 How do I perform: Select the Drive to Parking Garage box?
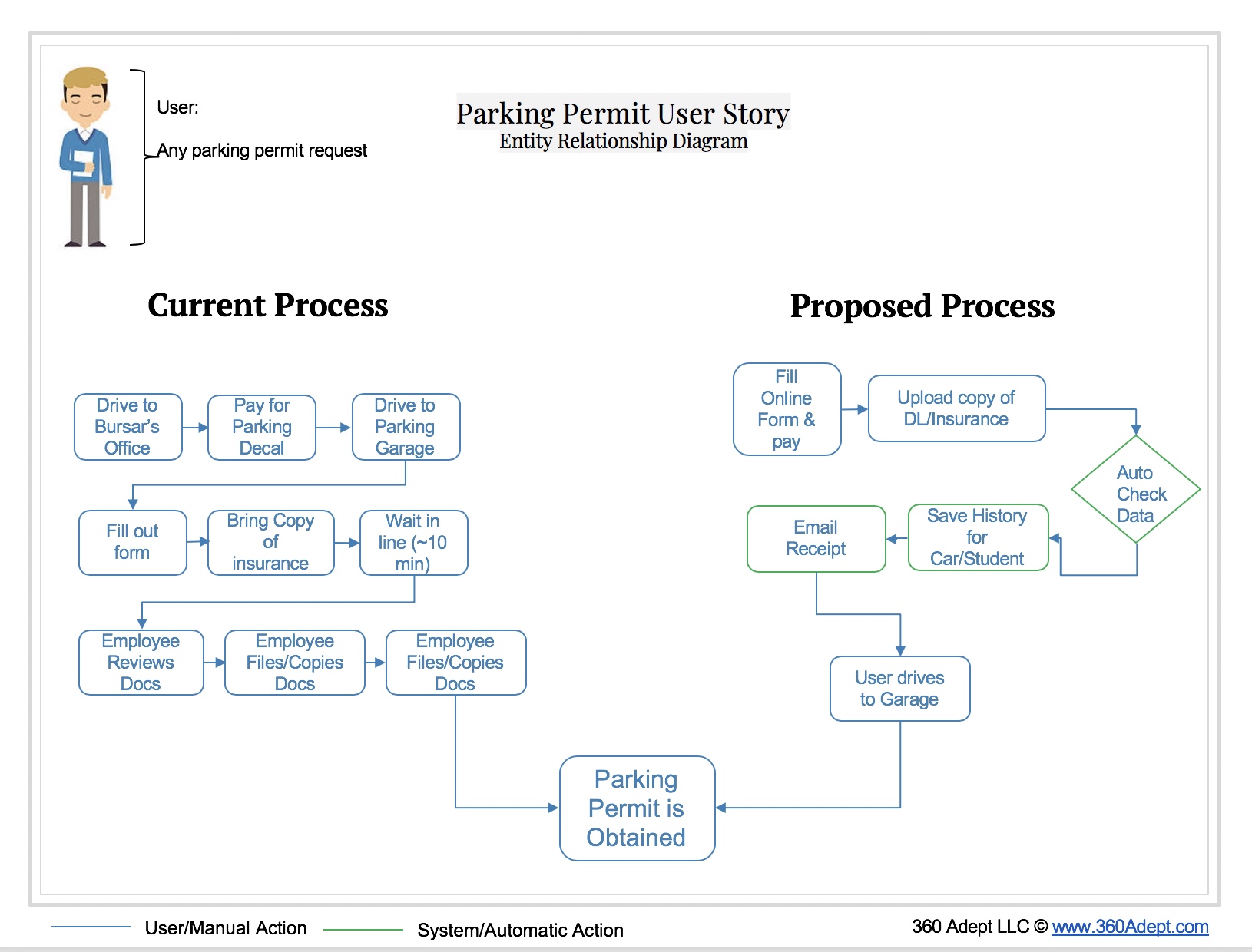(x=406, y=427)
